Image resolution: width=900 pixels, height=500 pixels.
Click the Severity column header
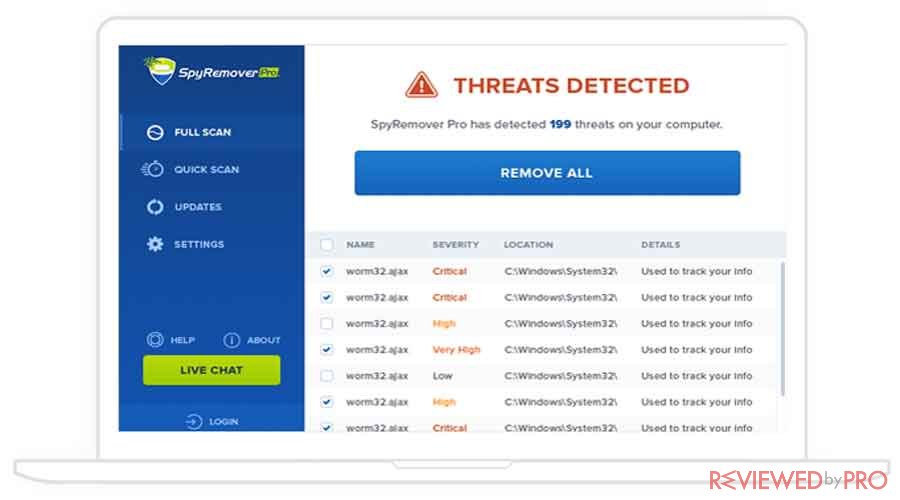(x=456, y=245)
